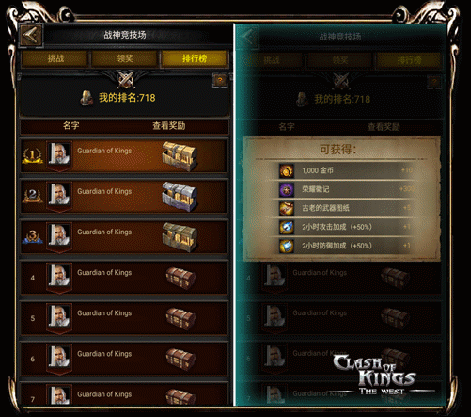Open the wooden chest for rank 6
The image size is (473, 419).
[181, 359]
